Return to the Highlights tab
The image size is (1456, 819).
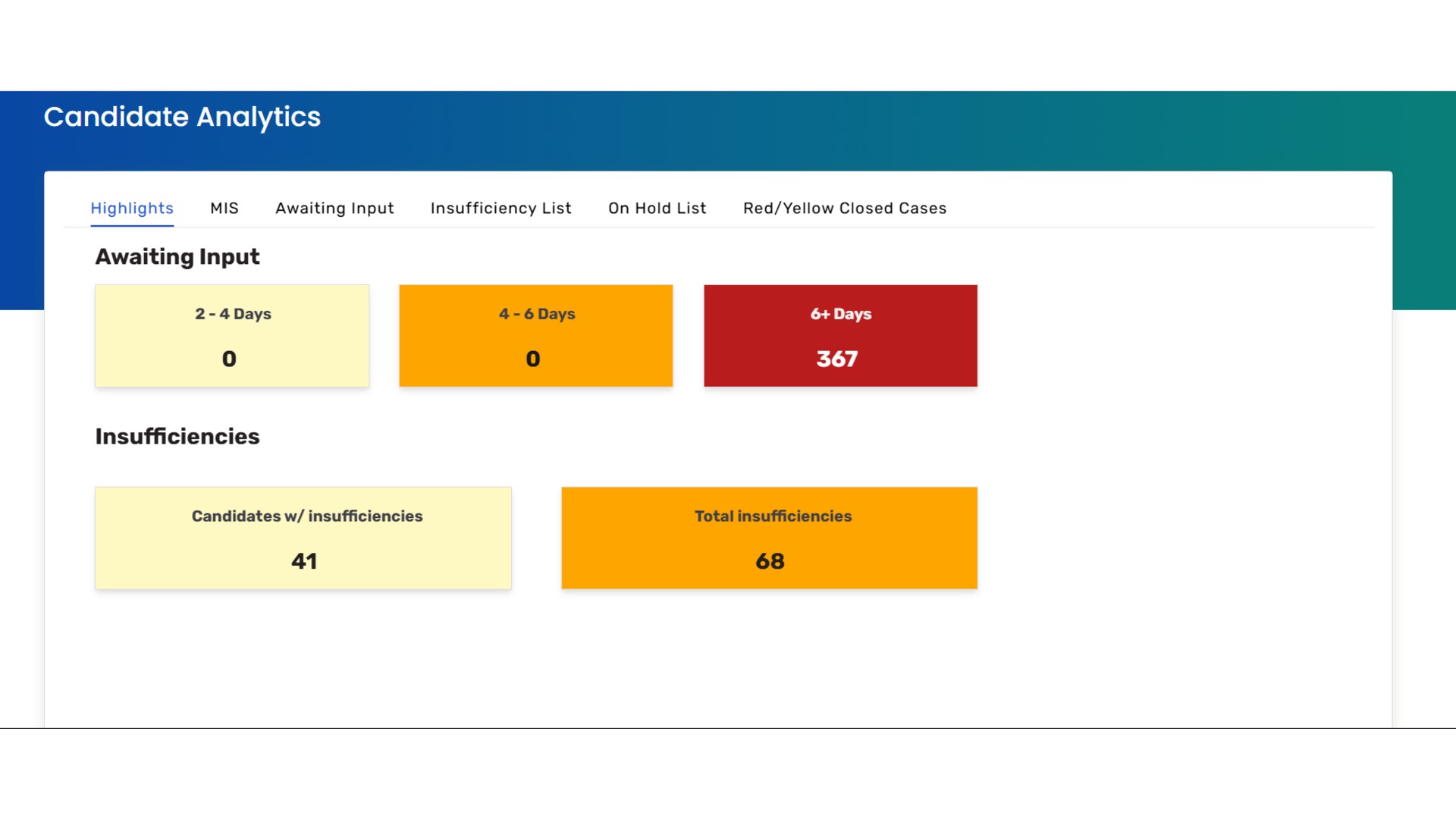(x=132, y=208)
